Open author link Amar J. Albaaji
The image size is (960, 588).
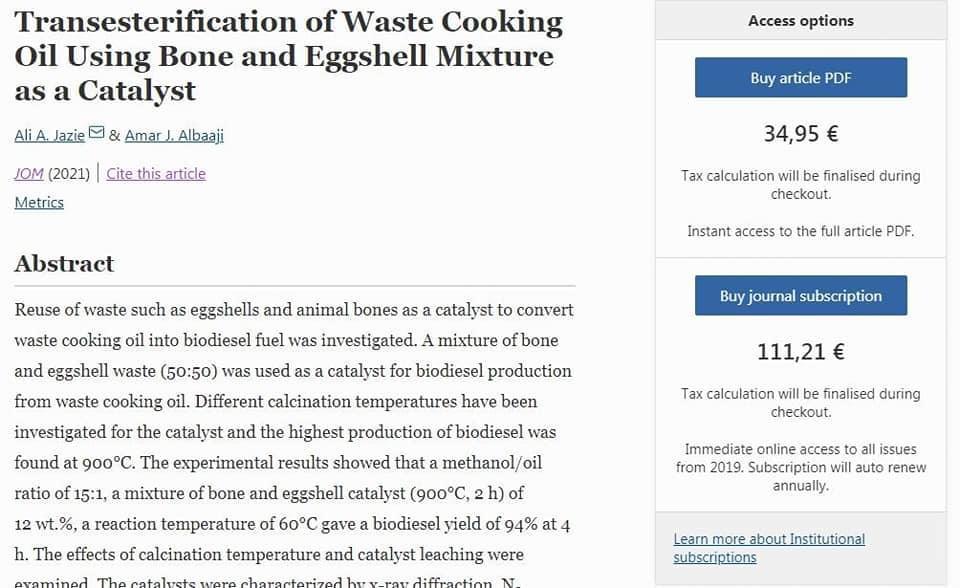174,135
